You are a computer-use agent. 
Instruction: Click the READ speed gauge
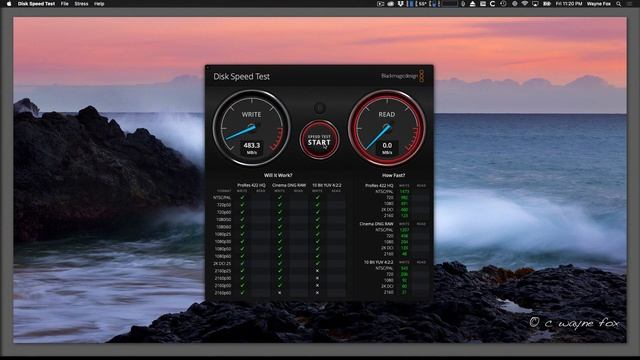[x=387, y=128]
